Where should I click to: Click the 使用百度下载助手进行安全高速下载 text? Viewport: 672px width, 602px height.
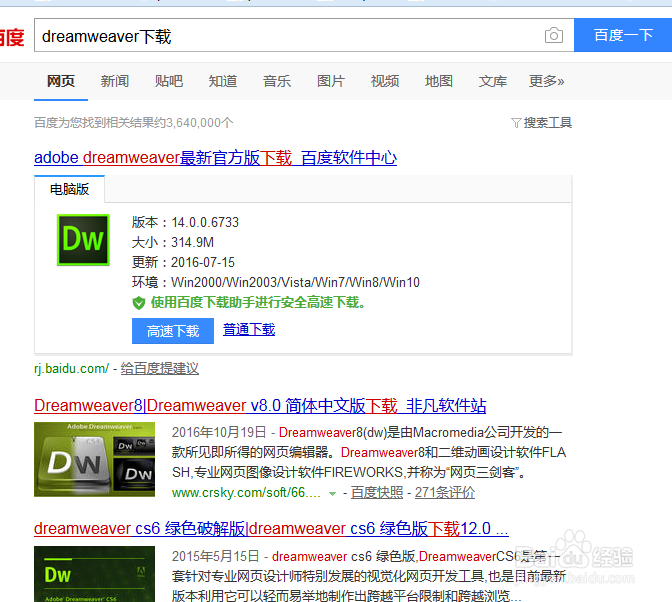tap(258, 302)
